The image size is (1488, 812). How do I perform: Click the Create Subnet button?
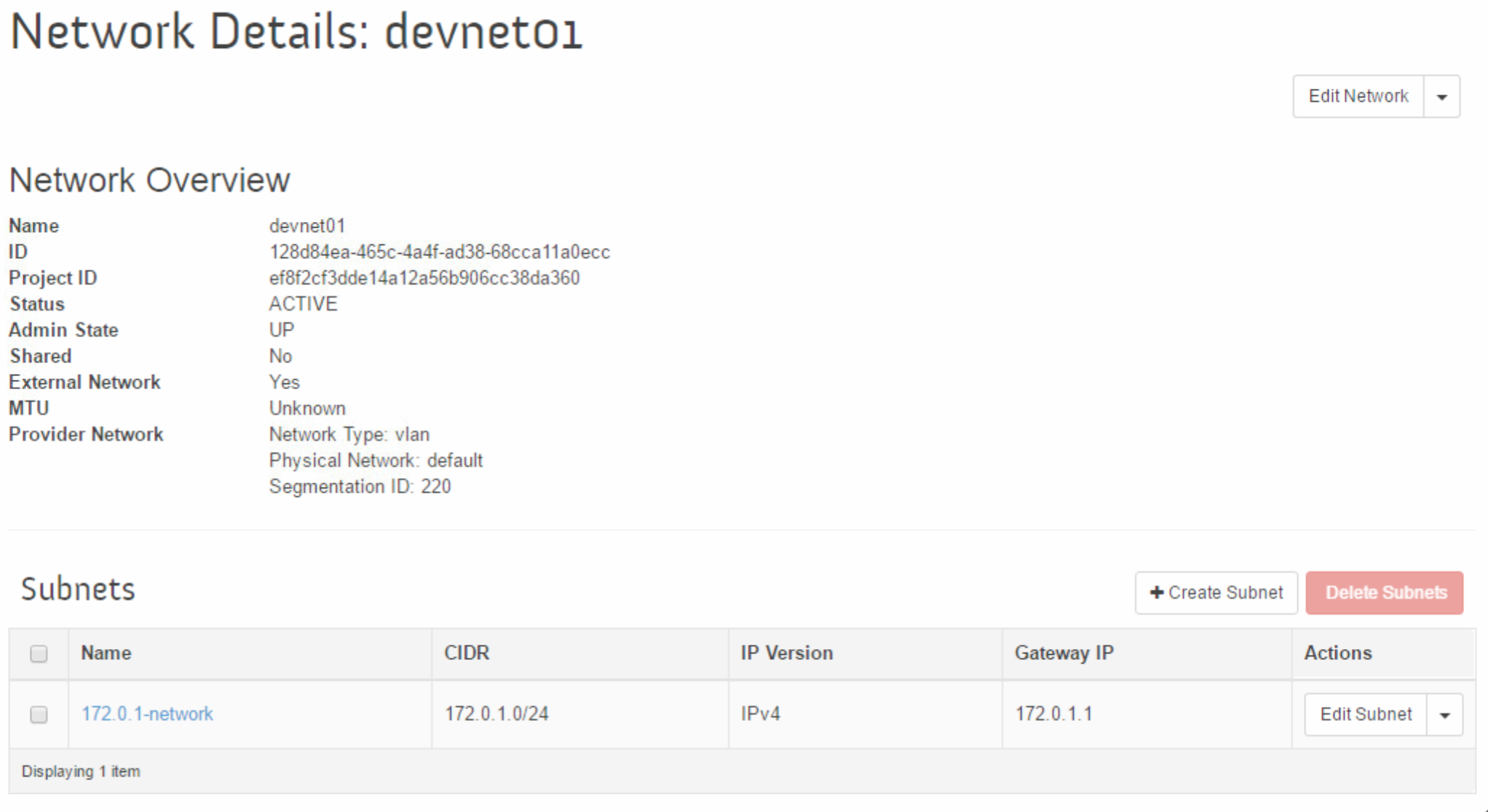(1216, 592)
